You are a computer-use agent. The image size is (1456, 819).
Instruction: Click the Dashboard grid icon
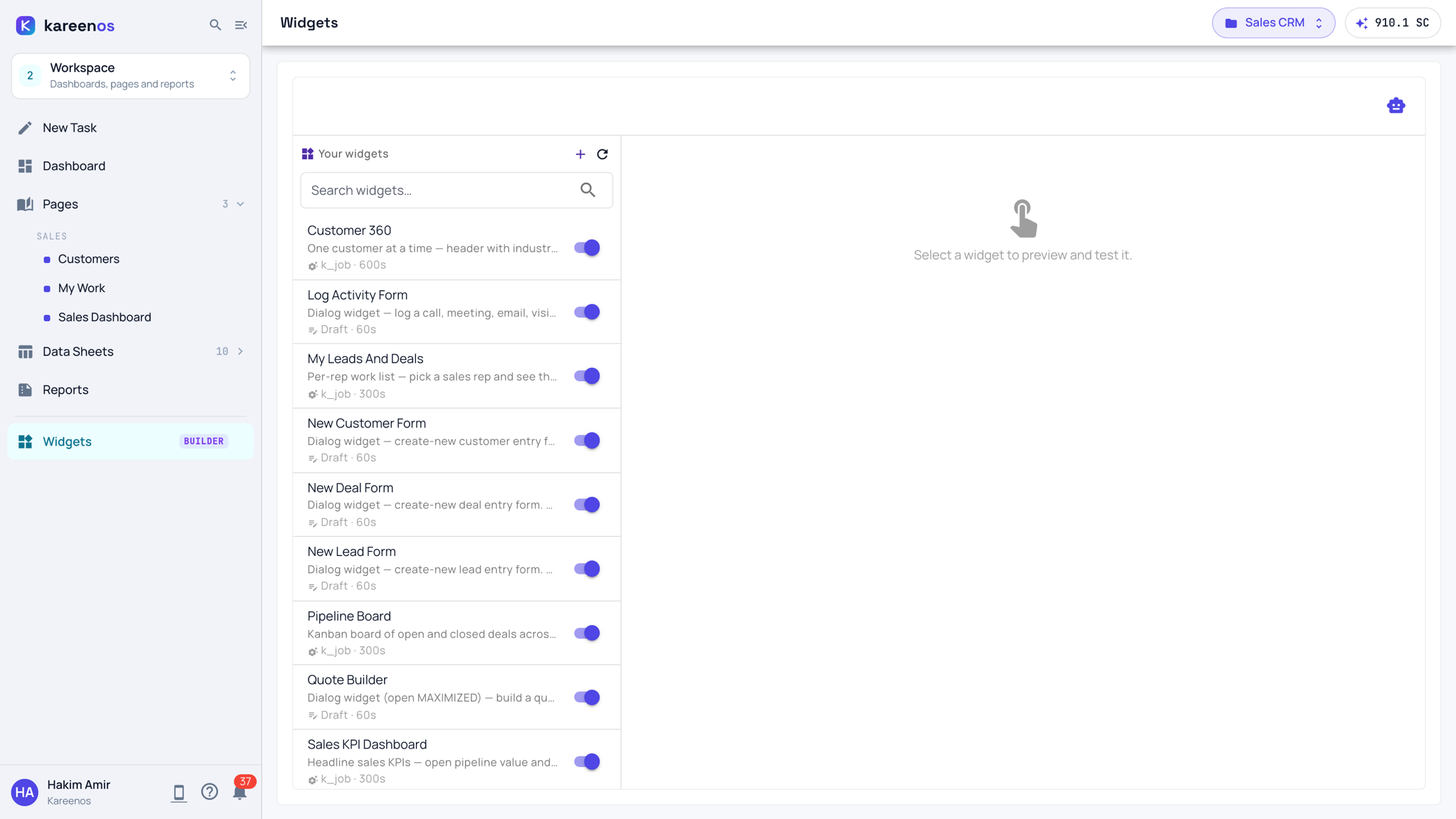25,166
